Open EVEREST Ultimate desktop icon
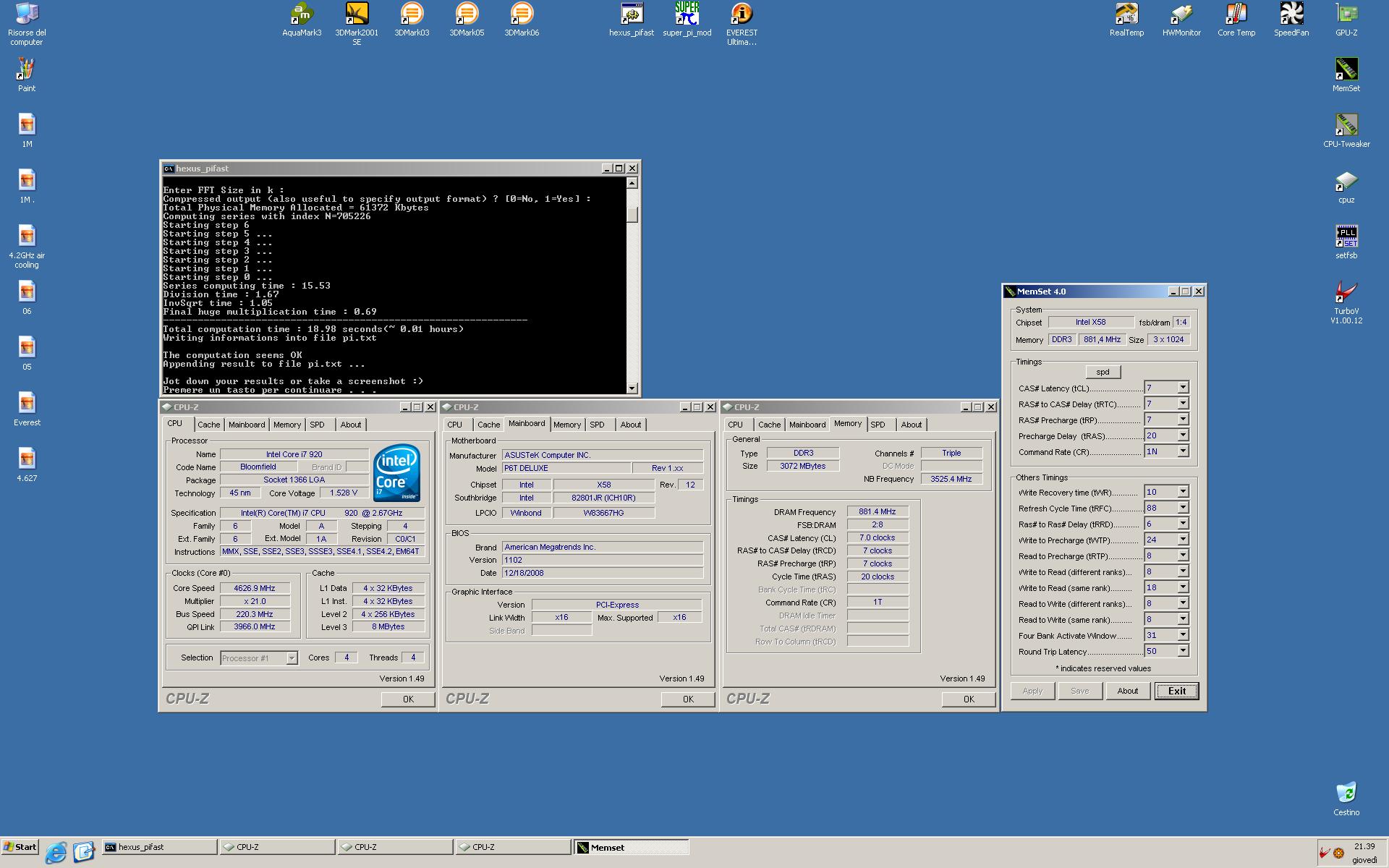Image resolution: width=1389 pixels, height=868 pixels. (742, 24)
